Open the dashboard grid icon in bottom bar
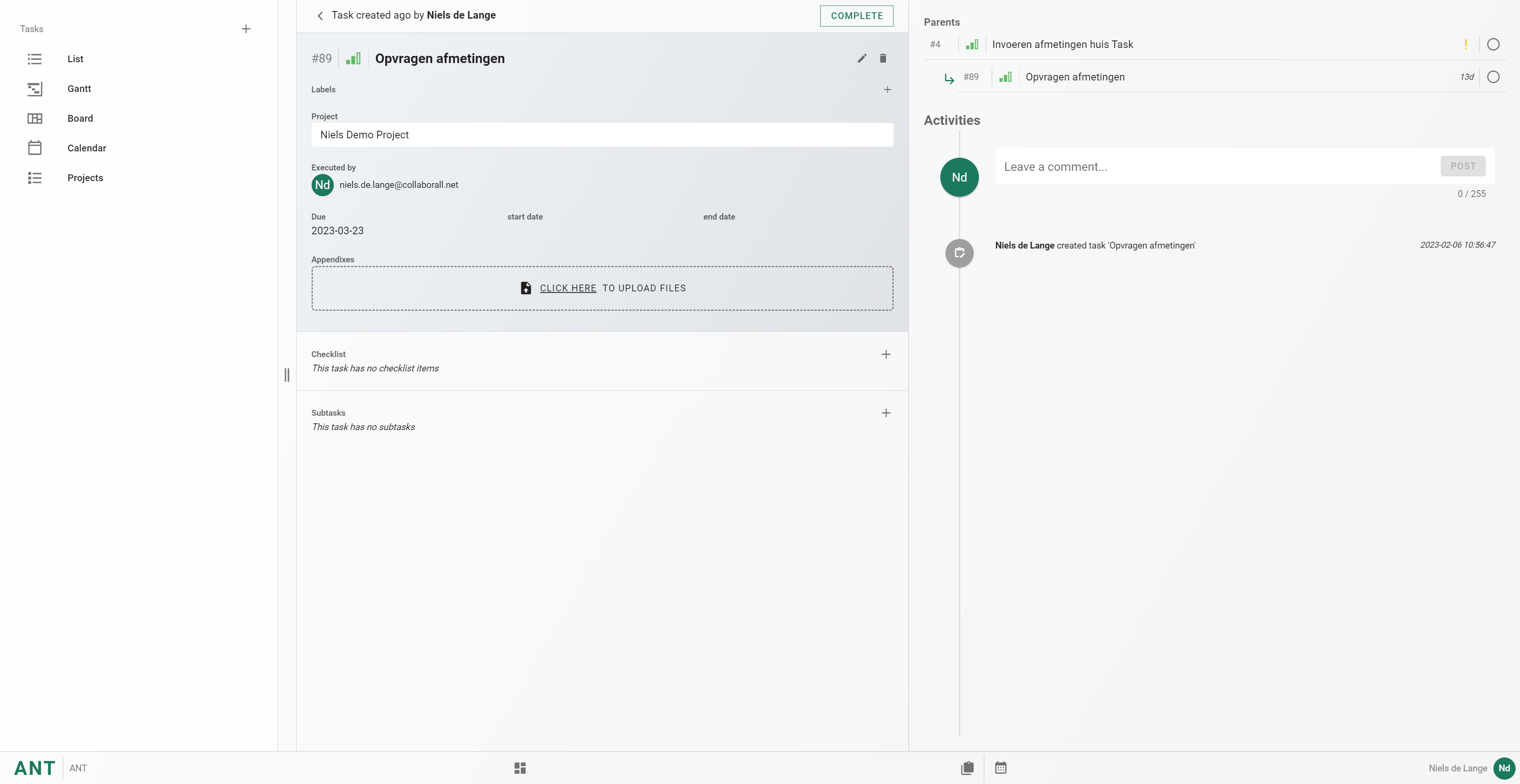Screen dimensions: 1520x784 pos(519,768)
